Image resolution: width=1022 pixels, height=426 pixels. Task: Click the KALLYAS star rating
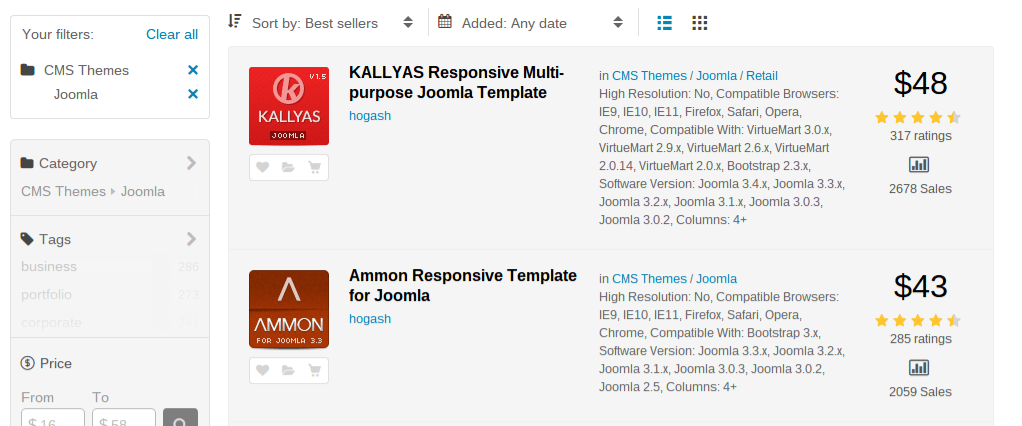tap(918, 117)
